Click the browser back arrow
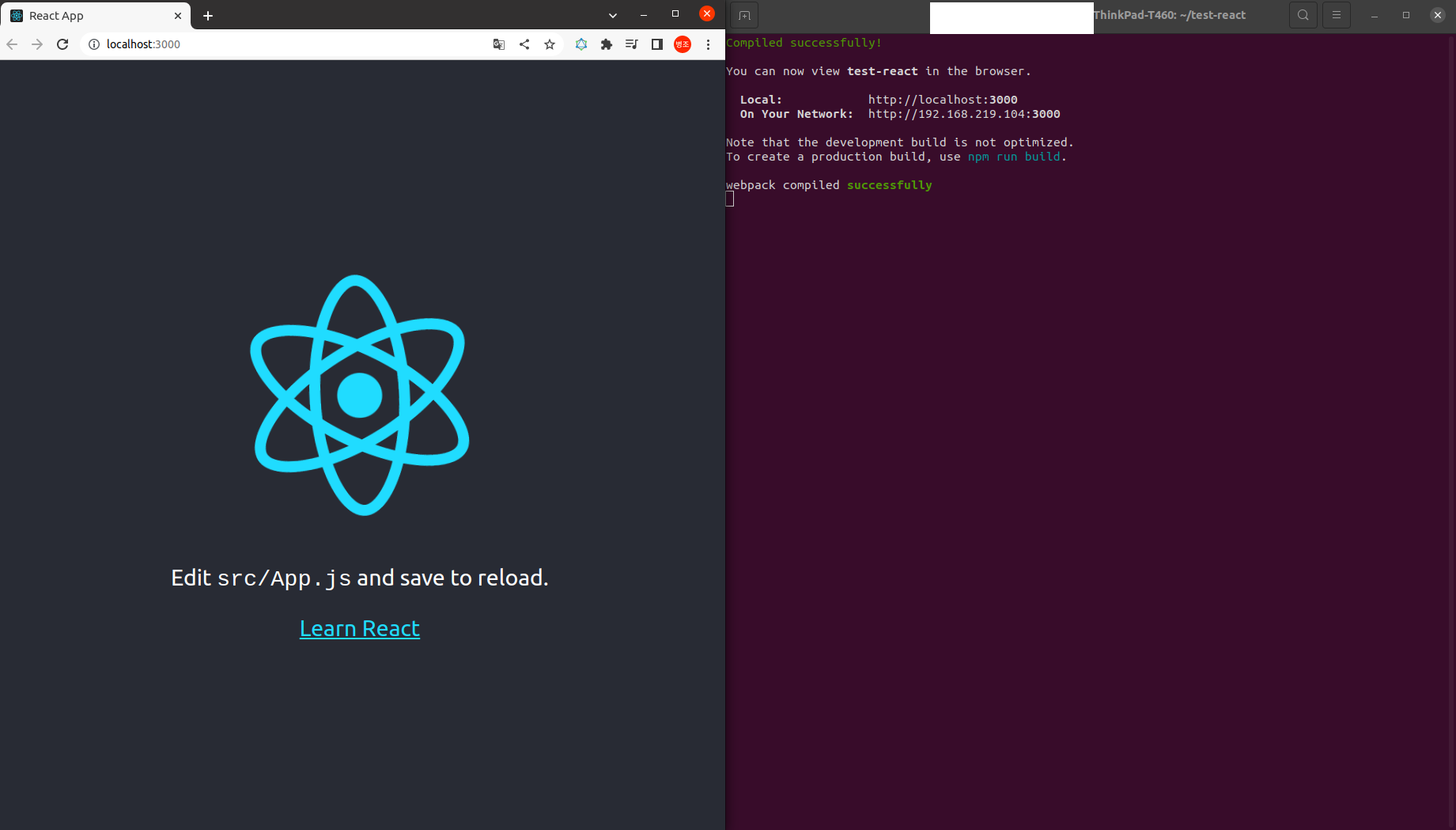This screenshot has height=830, width=1456. click(12, 44)
